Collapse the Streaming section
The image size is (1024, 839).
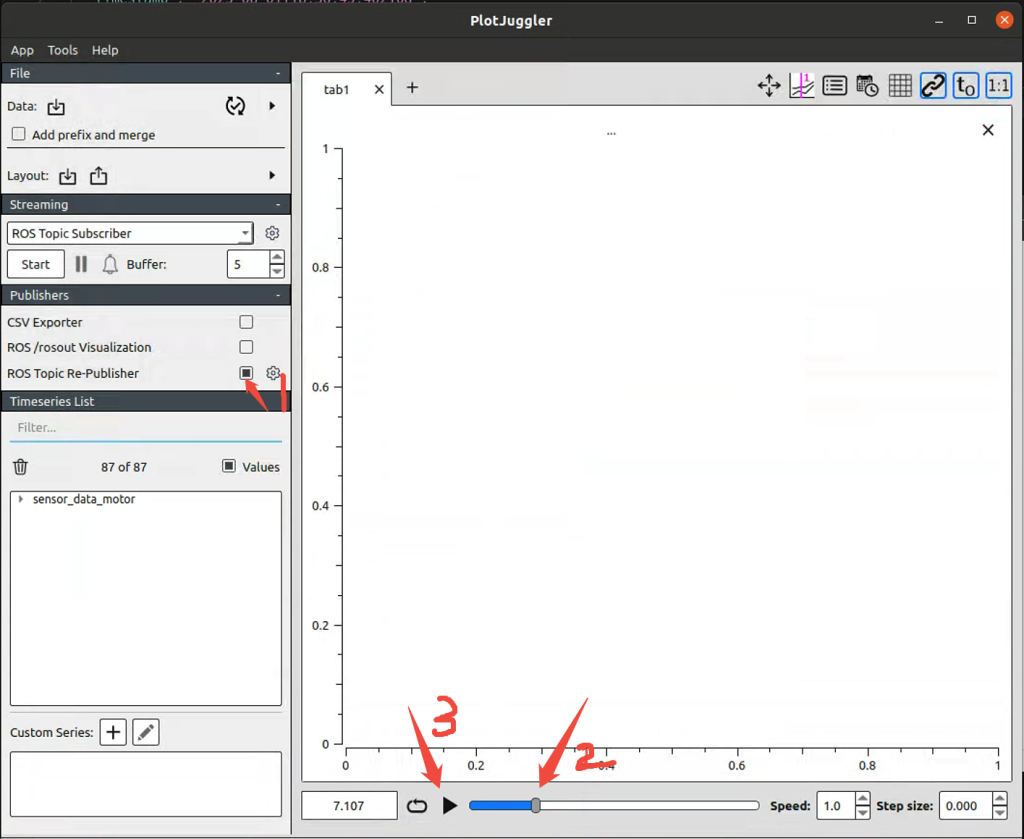pos(278,204)
